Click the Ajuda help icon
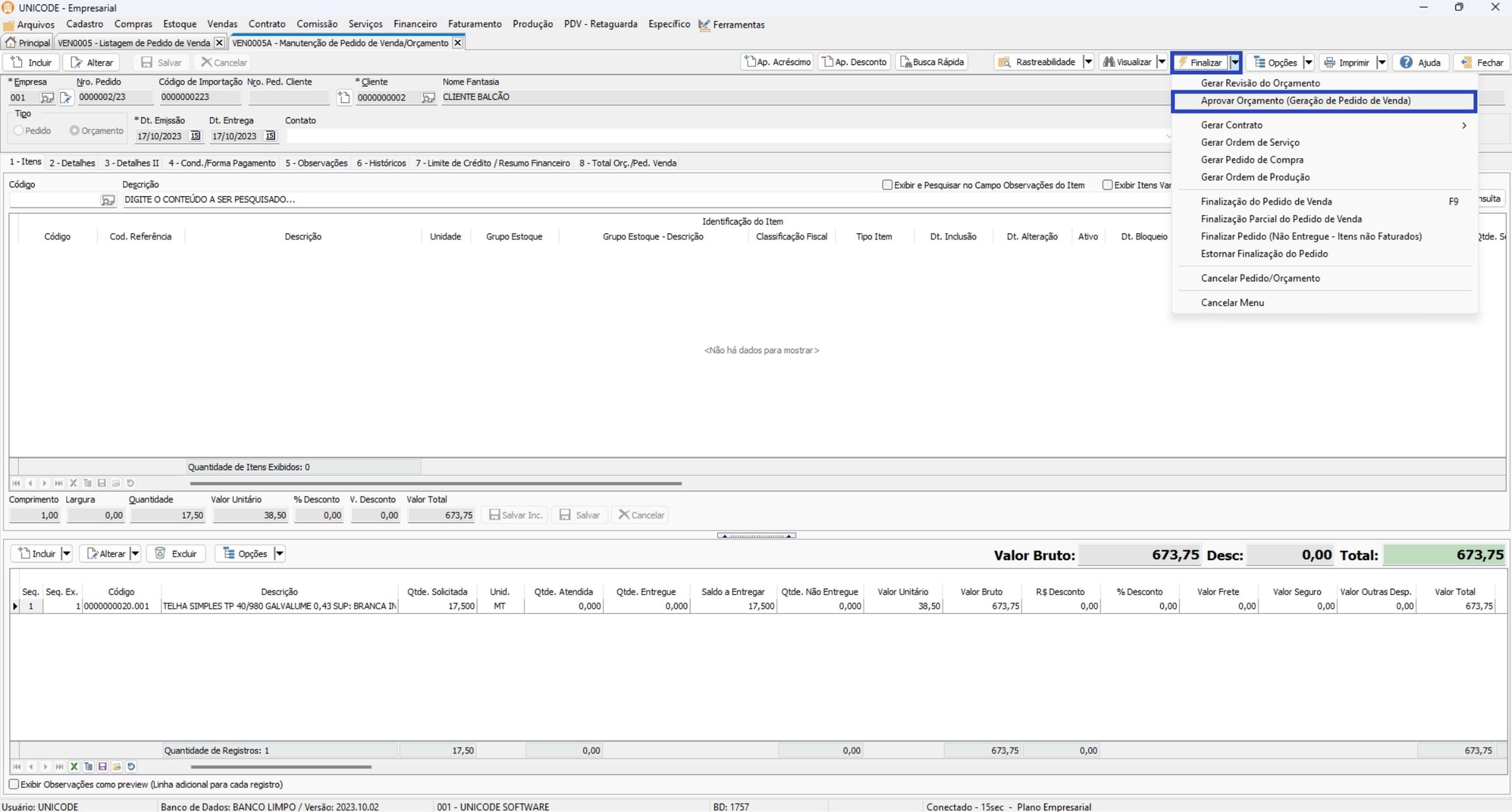1512x812 pixels. pyautogui.click(x=1406, y=62)
